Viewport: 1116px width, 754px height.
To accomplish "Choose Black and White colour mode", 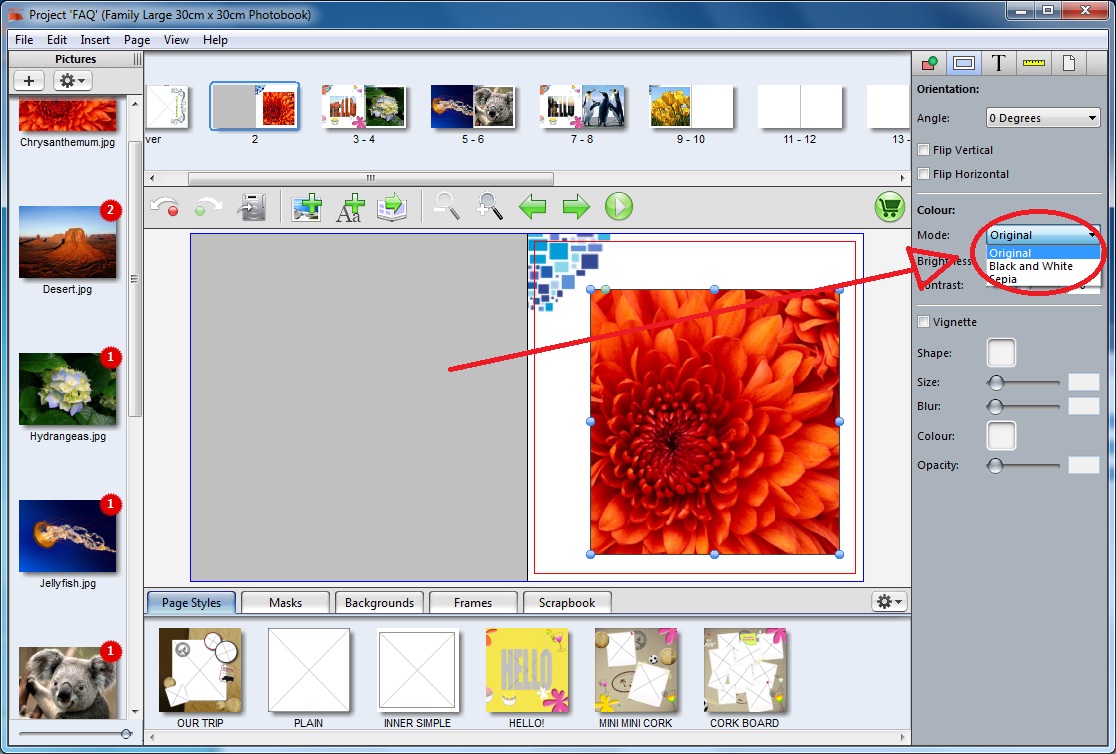I will click(1030, 267).
